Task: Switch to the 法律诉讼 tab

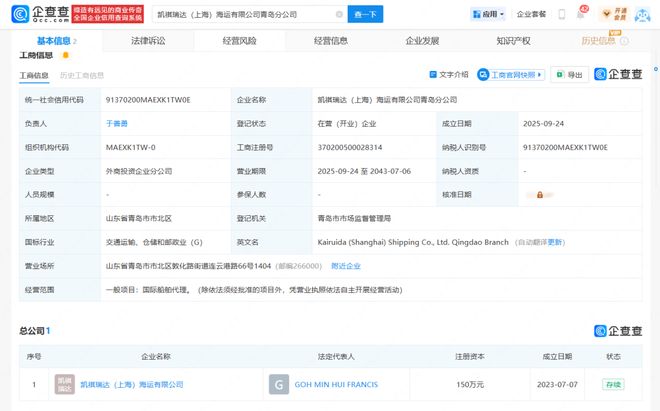Action: (x=148, y=41)
